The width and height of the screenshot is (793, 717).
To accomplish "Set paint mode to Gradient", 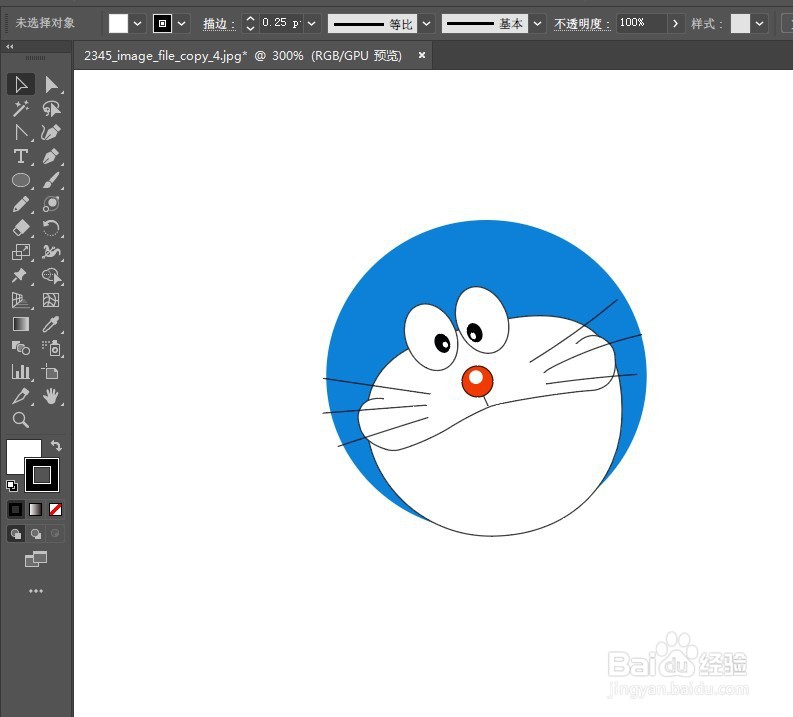I will pos(35,509).
